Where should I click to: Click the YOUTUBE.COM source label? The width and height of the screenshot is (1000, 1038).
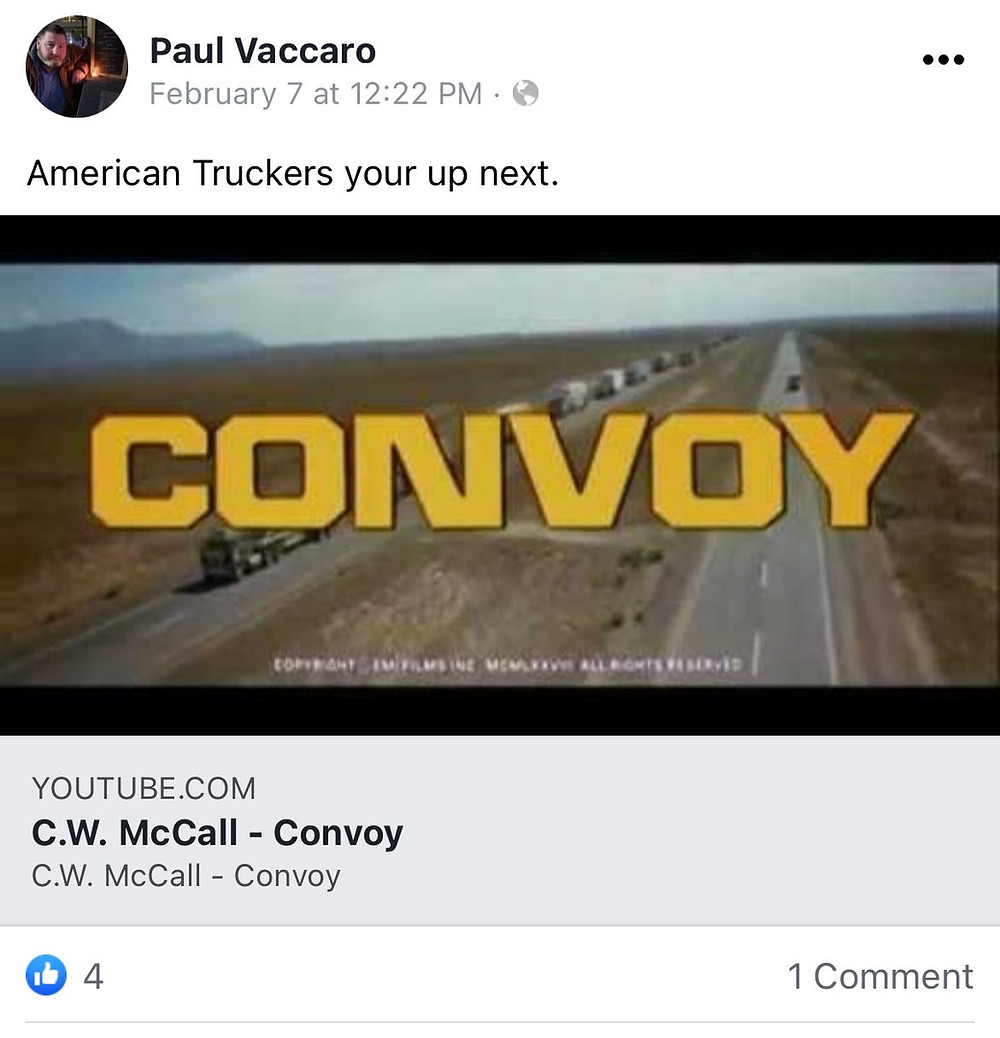144,788
